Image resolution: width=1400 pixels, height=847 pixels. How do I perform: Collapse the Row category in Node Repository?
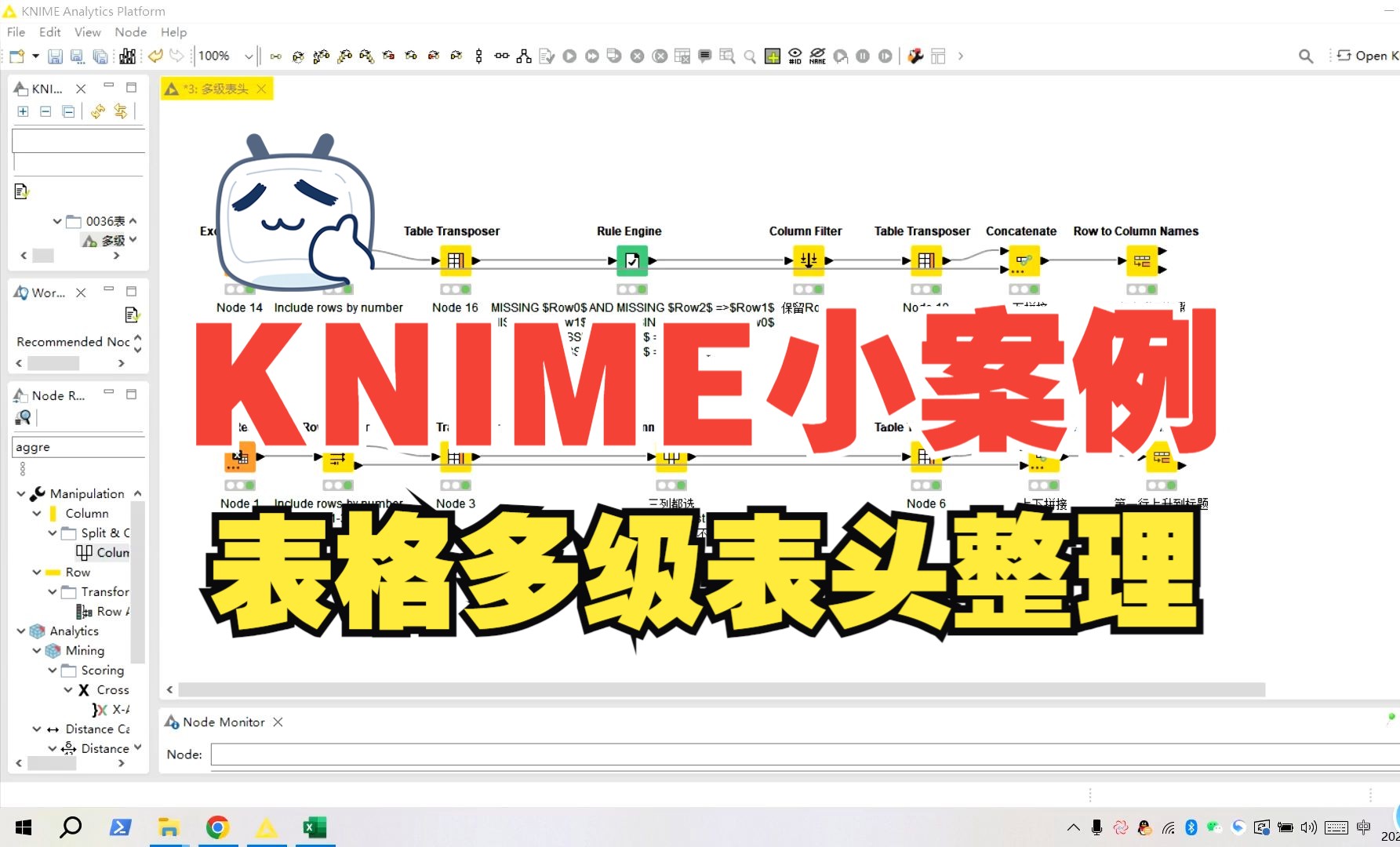coord(37,573)
